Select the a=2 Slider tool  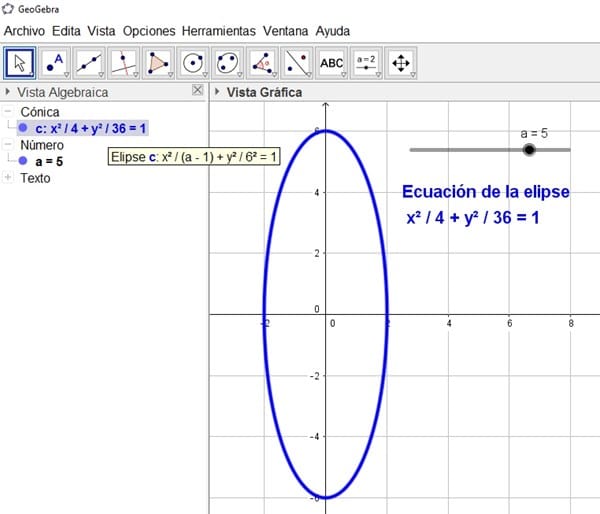[x=366, y=63]
